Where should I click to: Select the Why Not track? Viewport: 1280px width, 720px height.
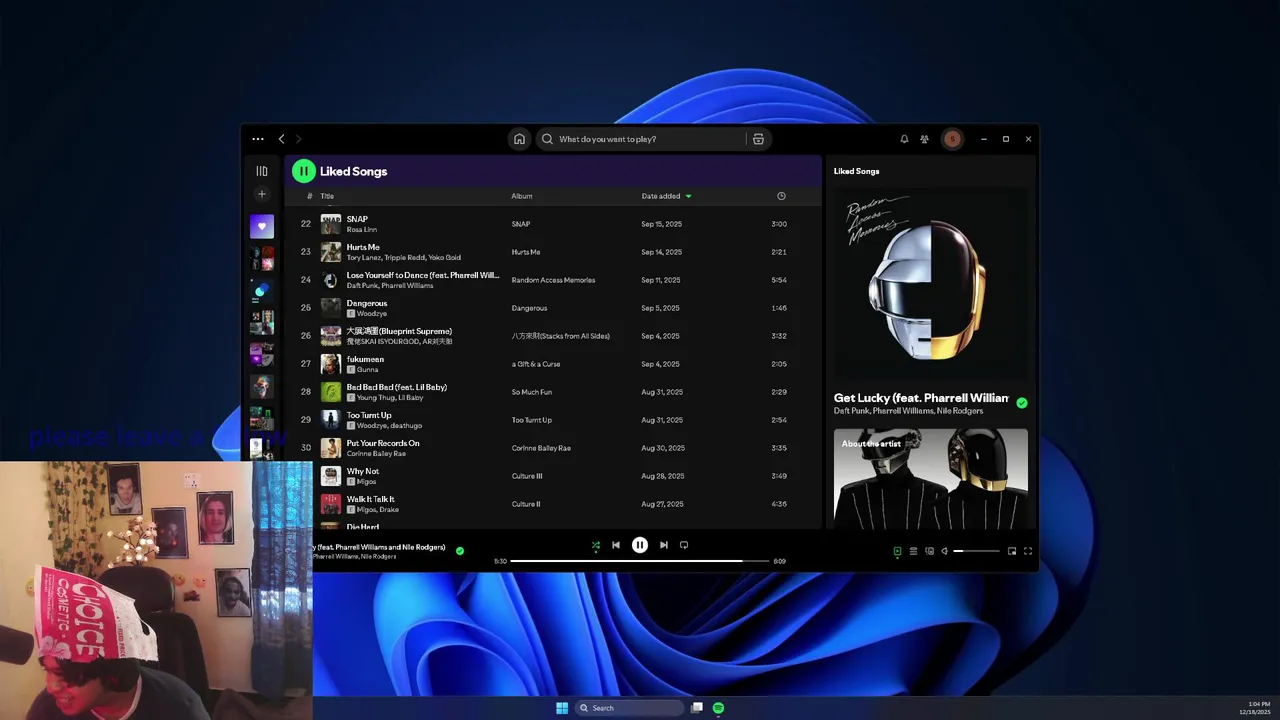click(x=555, y=476)
